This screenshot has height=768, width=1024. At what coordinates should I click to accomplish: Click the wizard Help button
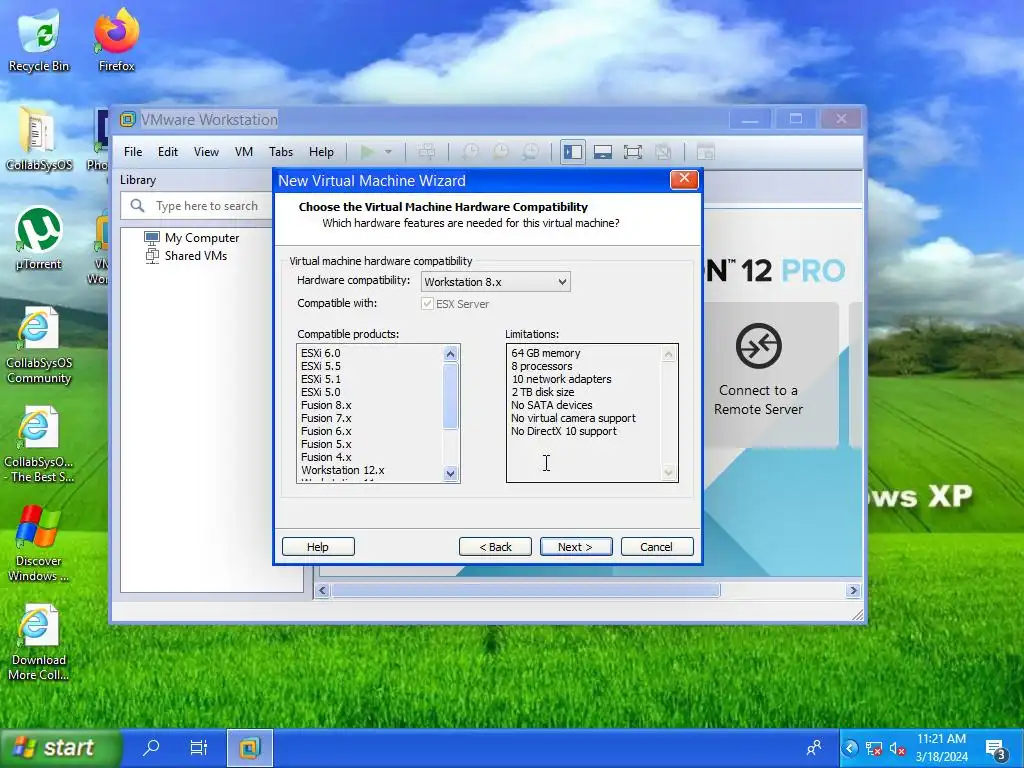(318, 547)
